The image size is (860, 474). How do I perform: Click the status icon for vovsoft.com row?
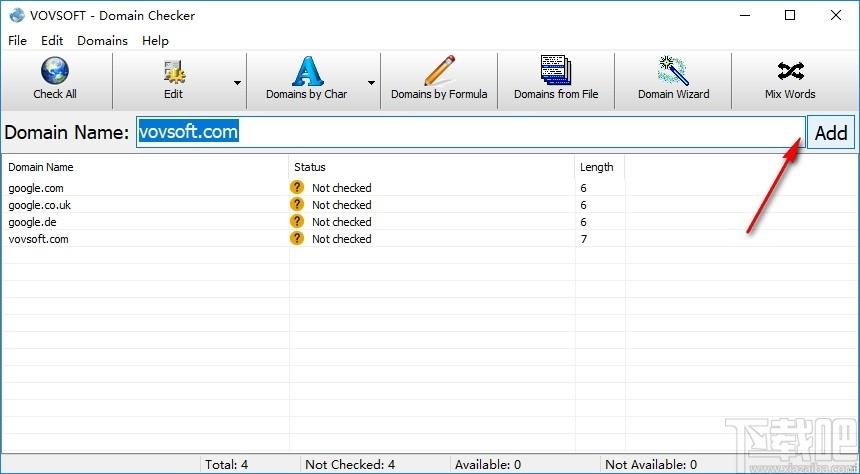(x=297, y=239)
